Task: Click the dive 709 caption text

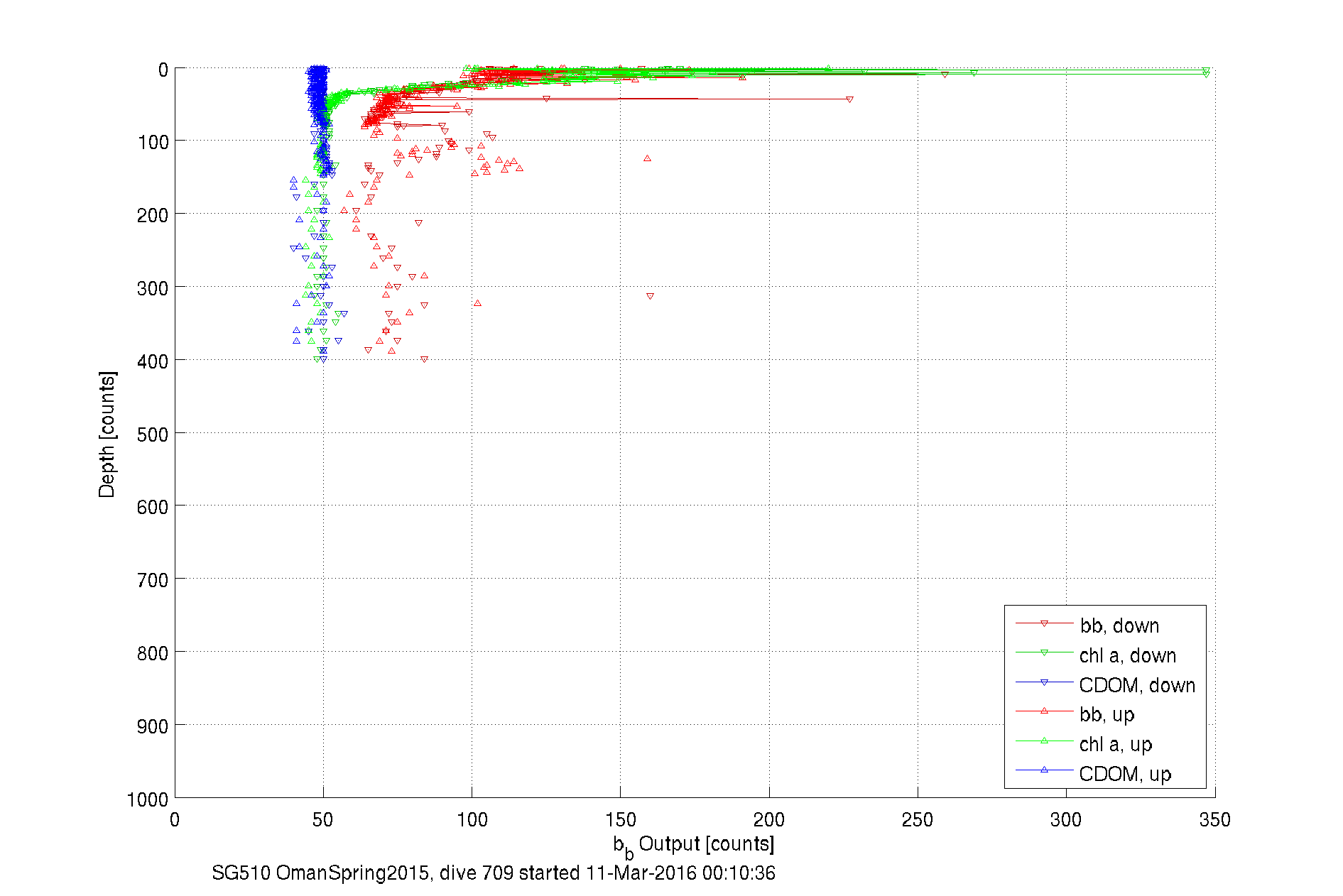Action: click(494, 873)
